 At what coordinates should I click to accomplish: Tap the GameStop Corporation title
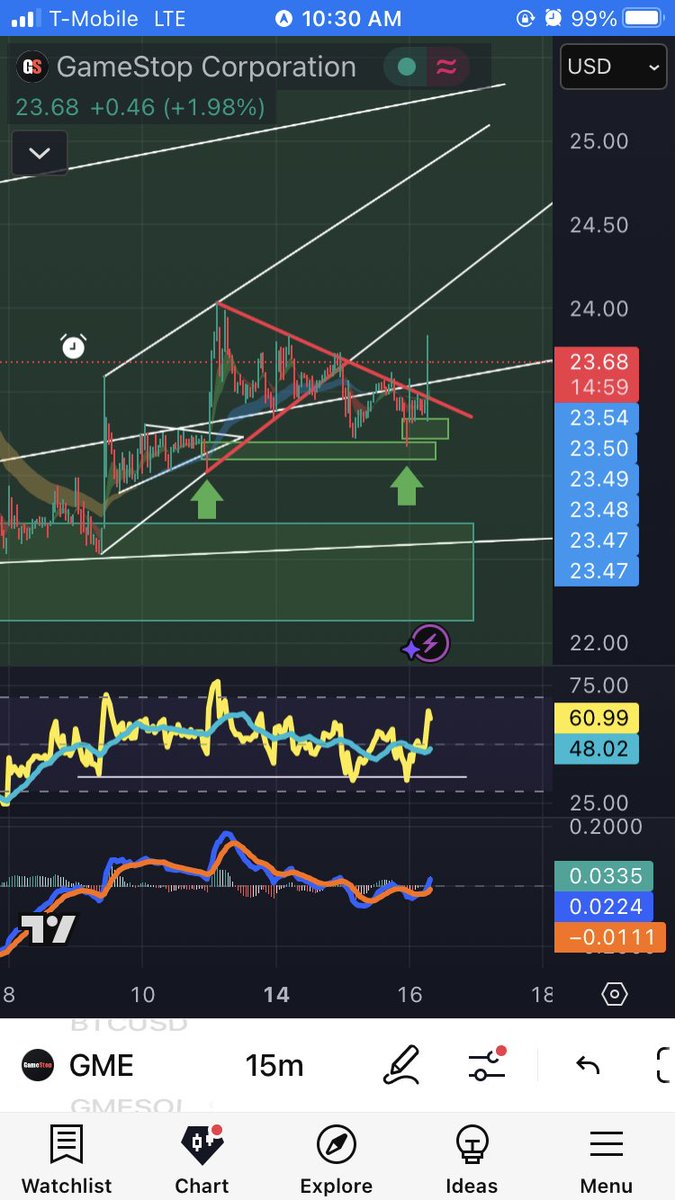tap(206, 67)
